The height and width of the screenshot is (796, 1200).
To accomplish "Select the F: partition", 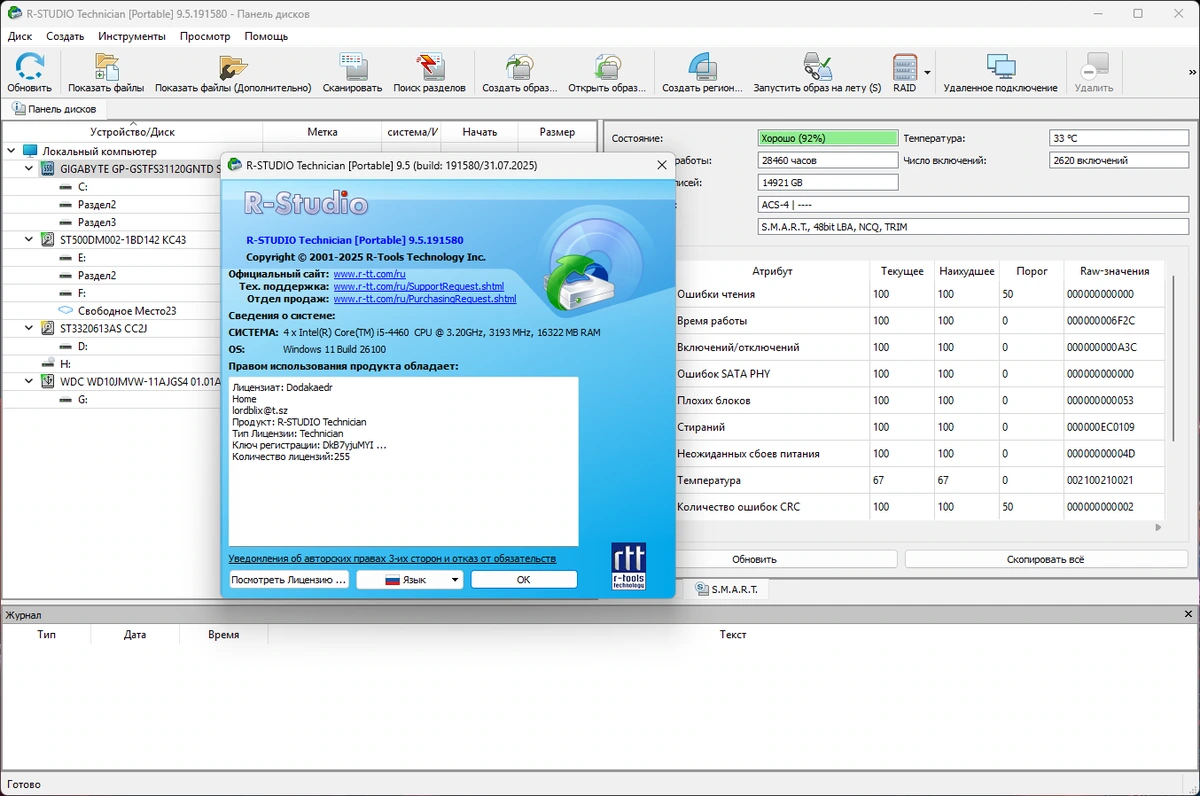I will tap(82, 293).
